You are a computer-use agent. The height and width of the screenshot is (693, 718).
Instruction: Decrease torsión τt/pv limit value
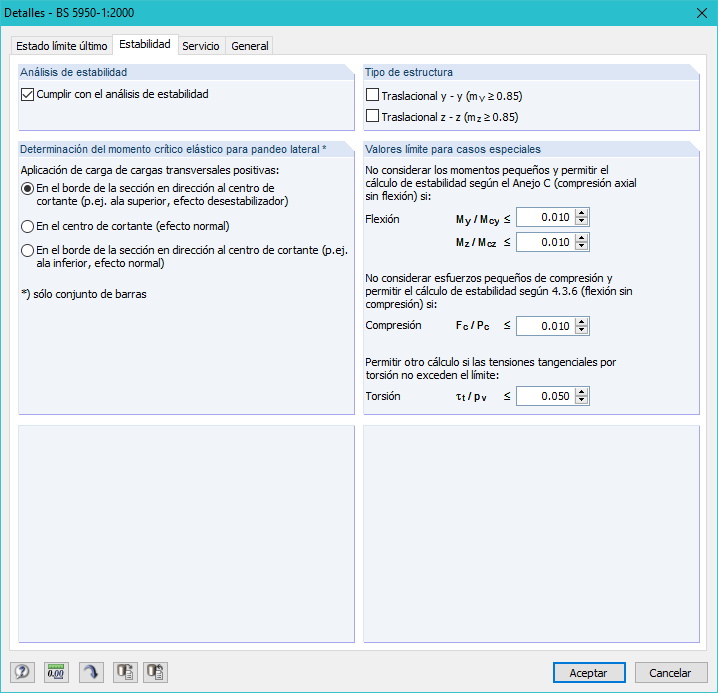[x=582, y=400]
